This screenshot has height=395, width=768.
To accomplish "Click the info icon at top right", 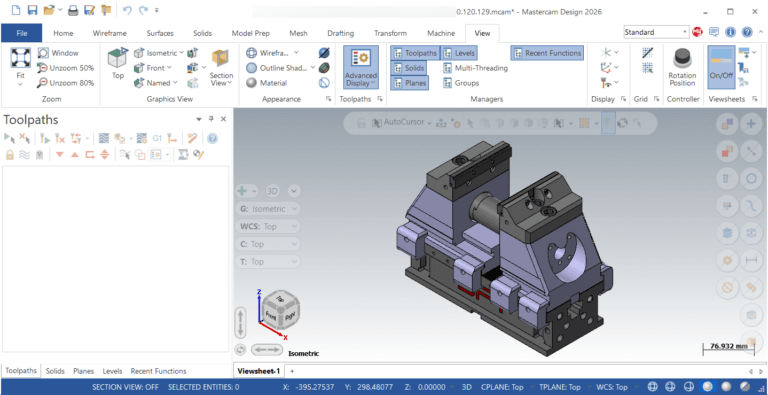I will (730, 32).
